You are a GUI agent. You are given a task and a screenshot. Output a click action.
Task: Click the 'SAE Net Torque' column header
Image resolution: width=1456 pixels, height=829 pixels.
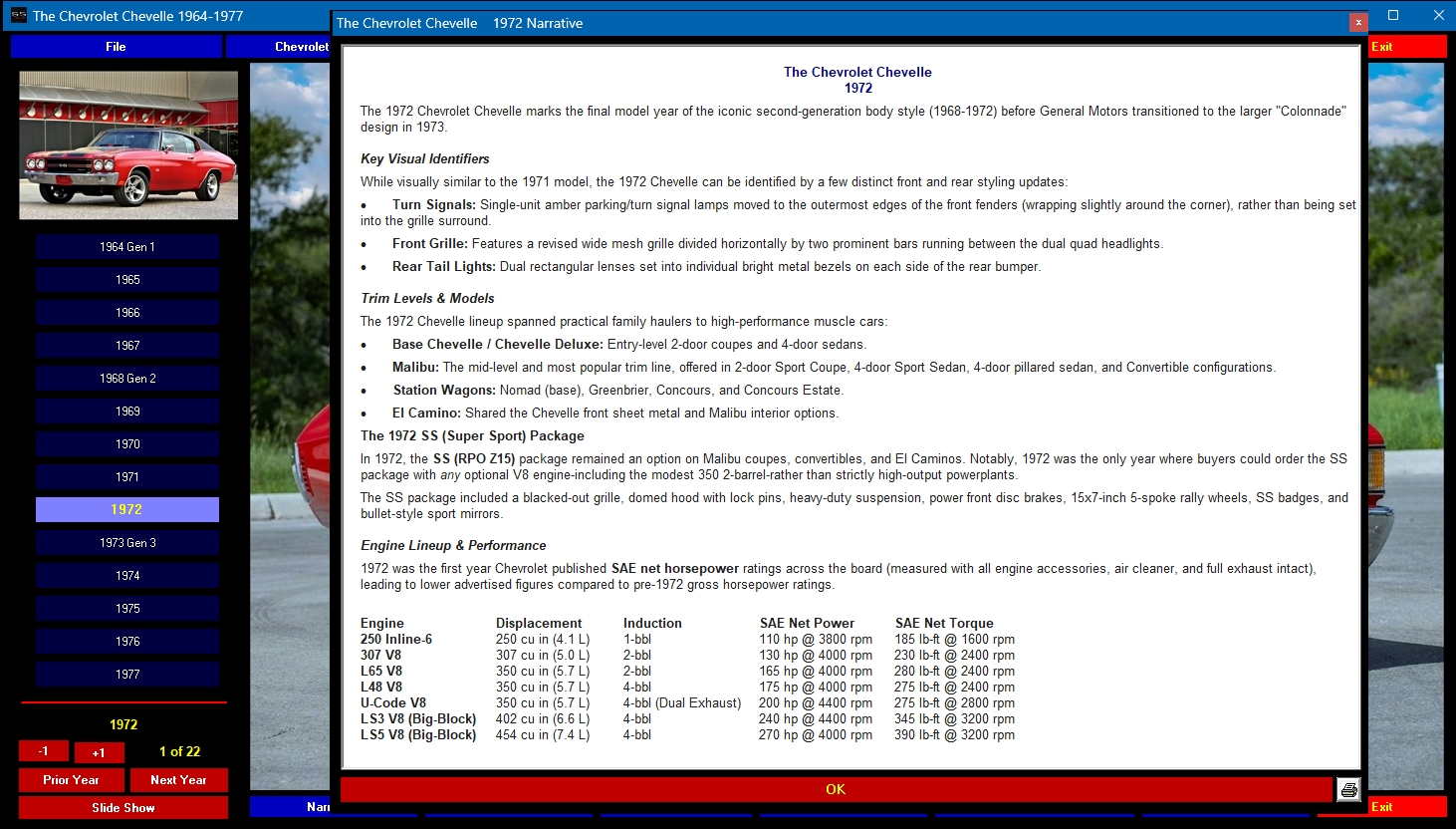coord(944,623)
